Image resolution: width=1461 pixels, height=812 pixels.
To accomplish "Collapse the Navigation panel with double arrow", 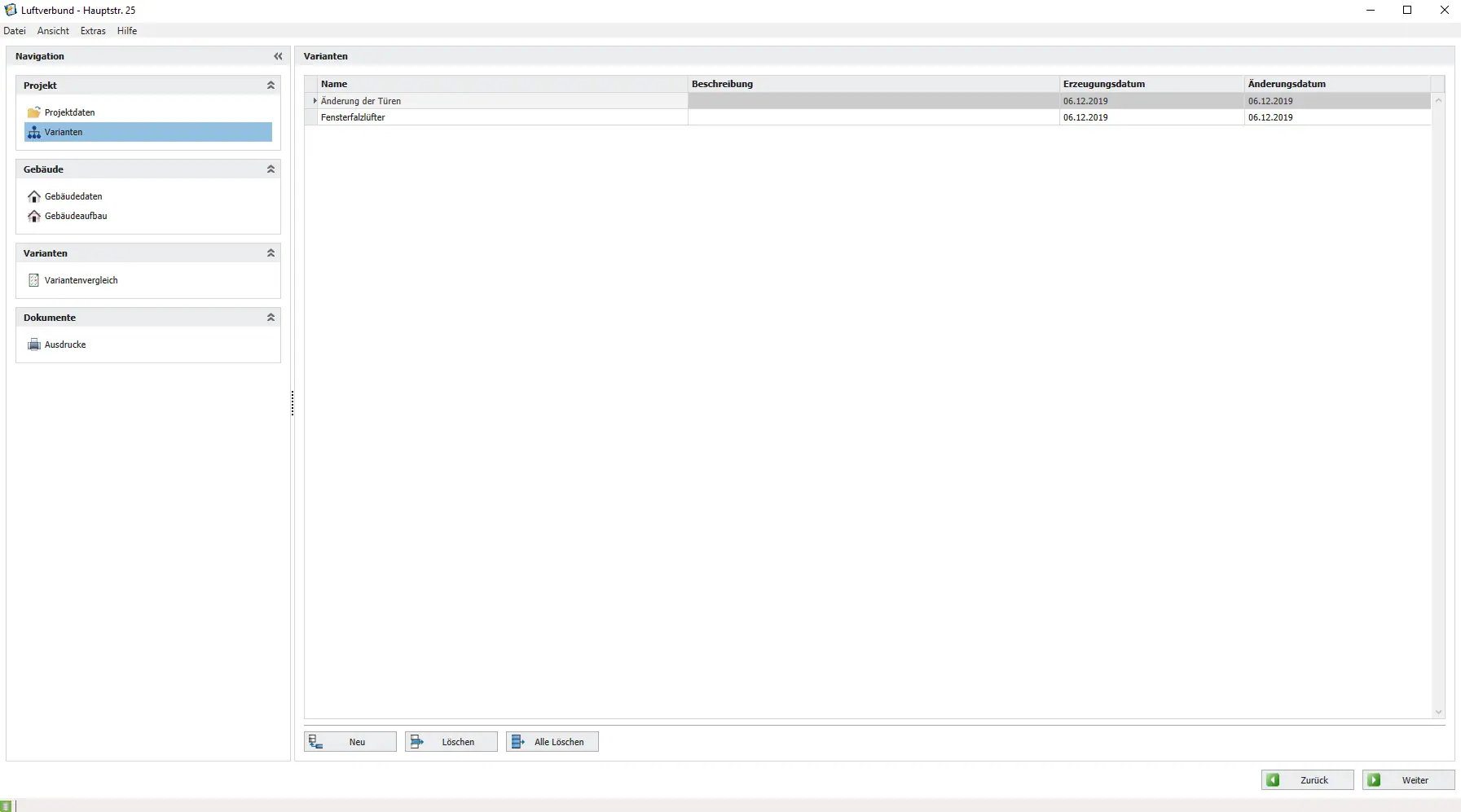I will [278, 56].
